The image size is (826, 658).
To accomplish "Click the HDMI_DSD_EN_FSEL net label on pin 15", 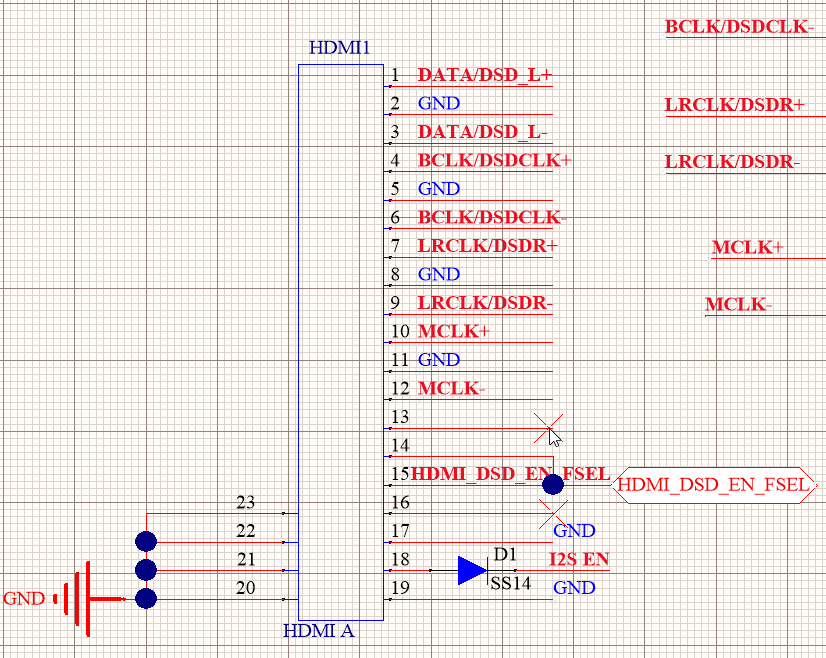I will point(510,474).
